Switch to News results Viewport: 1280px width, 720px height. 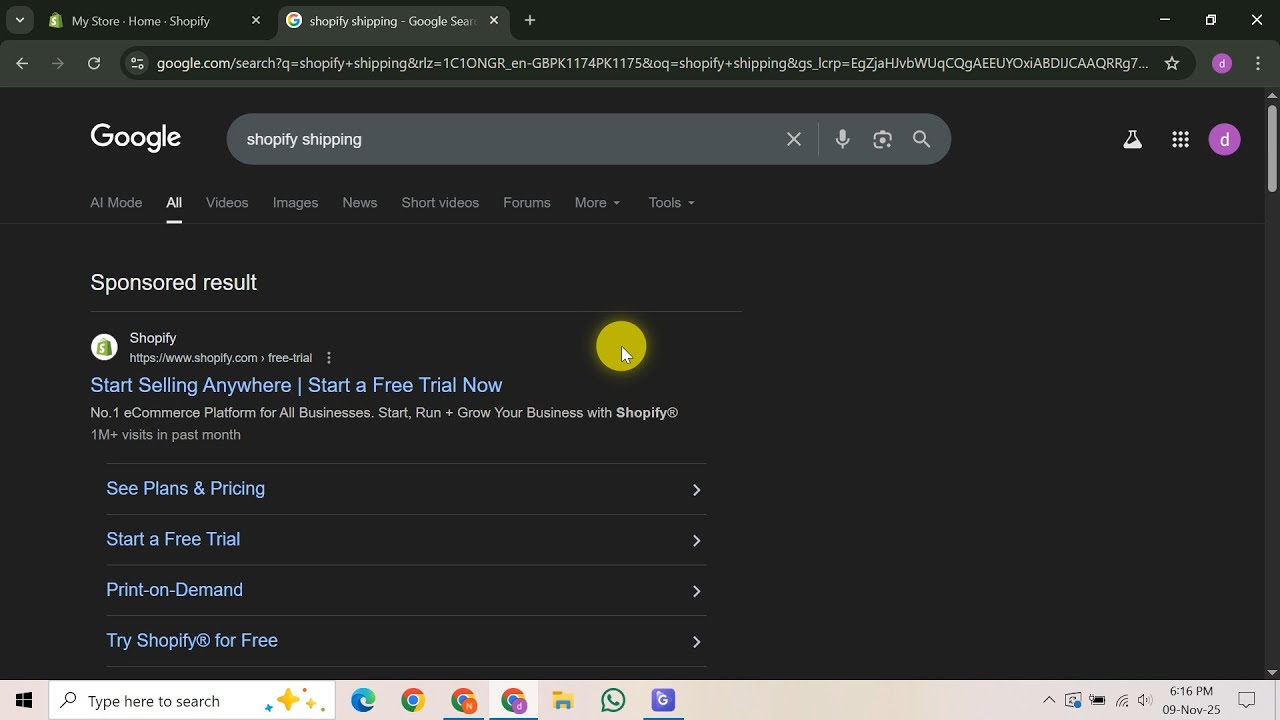tap(360, 202)
